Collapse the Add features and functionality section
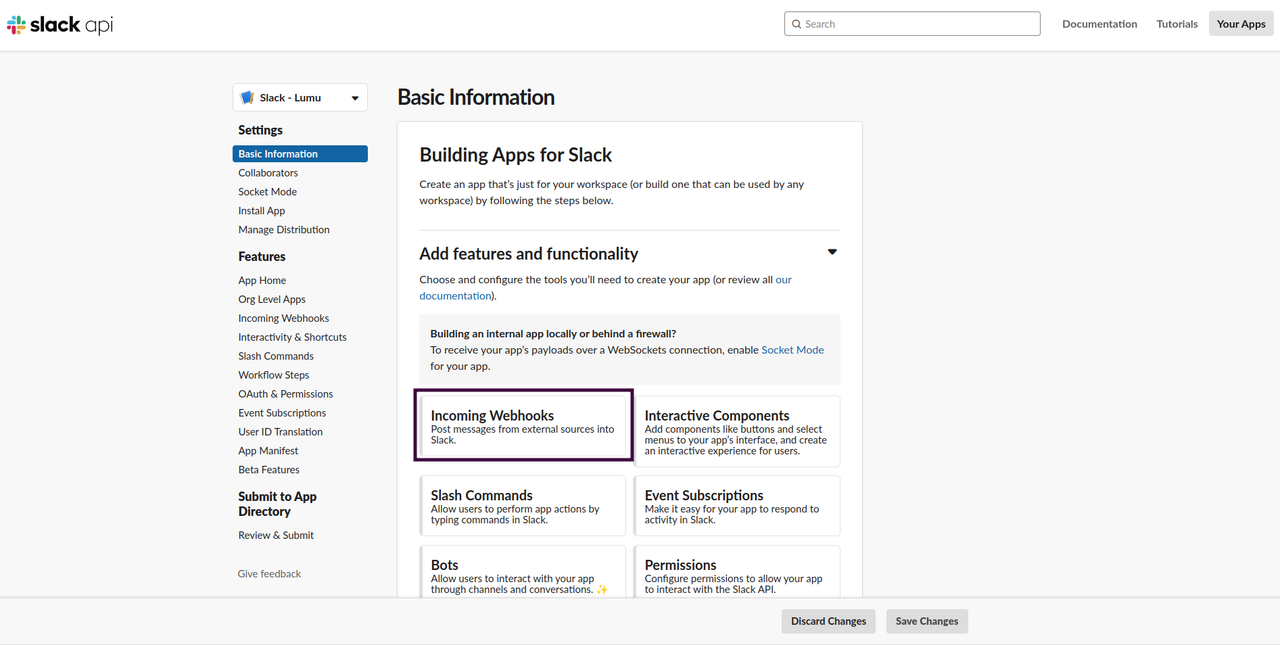 tap(831, 253)
